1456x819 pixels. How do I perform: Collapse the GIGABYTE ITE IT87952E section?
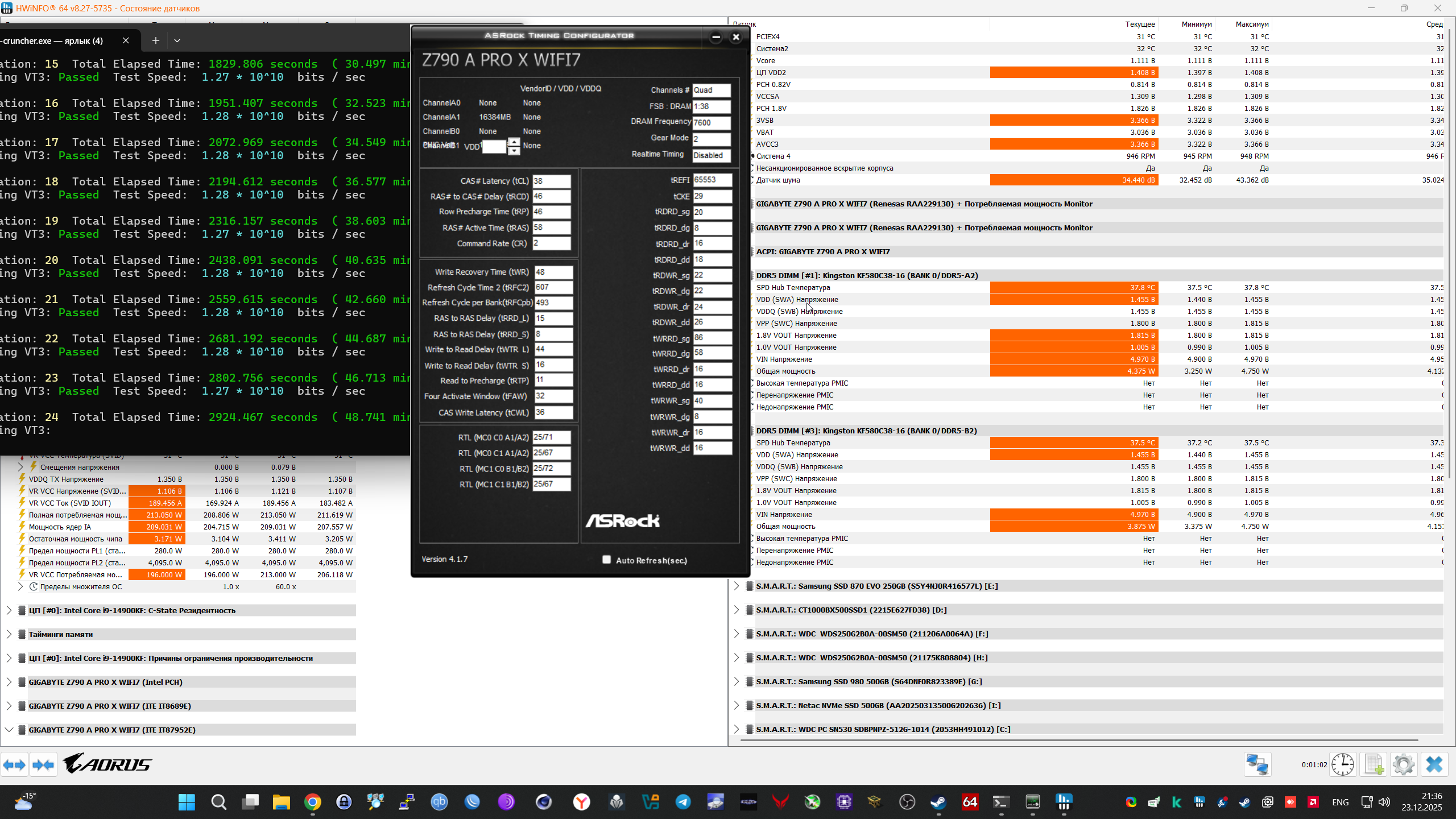9,730
